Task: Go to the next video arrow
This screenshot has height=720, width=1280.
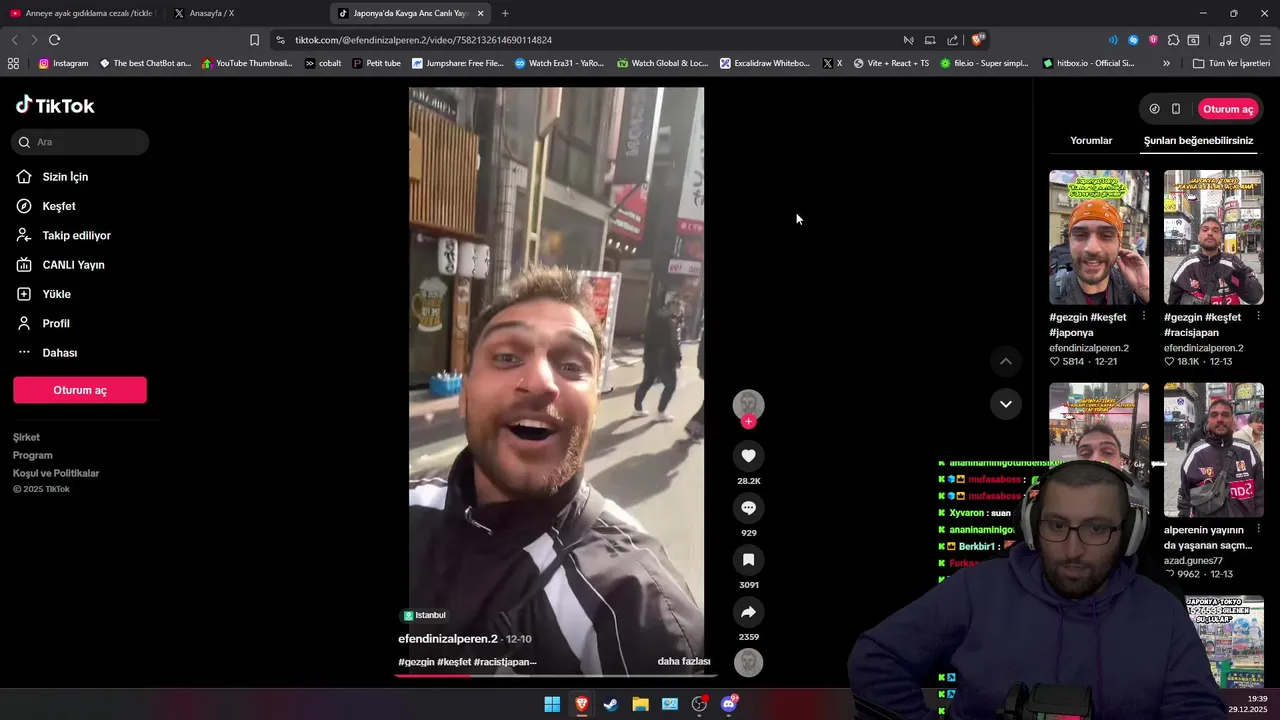Action: 1006,404
